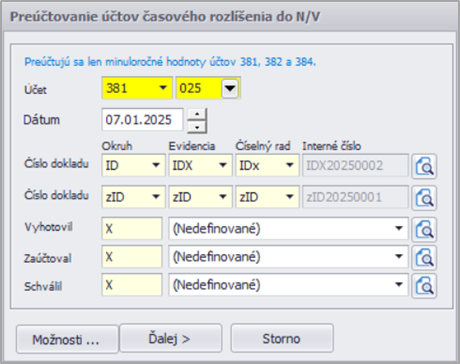460x364 pixels.
Task: Click the dialog title Preúčtovanie účtov
Action: (x=165, y=17)
